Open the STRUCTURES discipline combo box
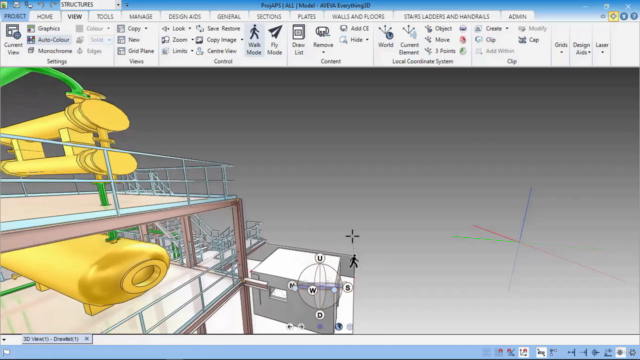 [x=90, y=4]
